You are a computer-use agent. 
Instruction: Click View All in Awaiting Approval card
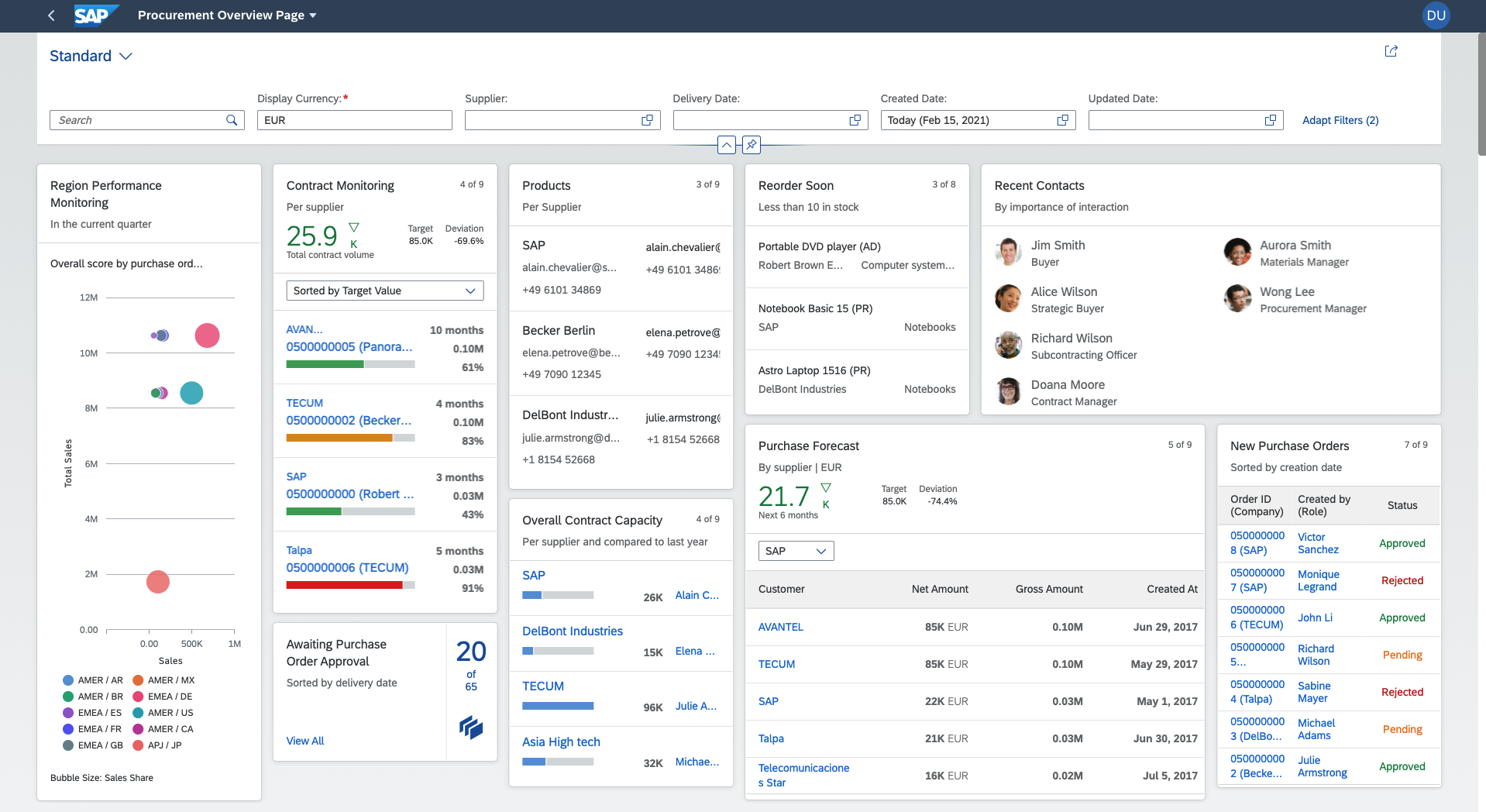pyautogui.click(x=305, y=741)
